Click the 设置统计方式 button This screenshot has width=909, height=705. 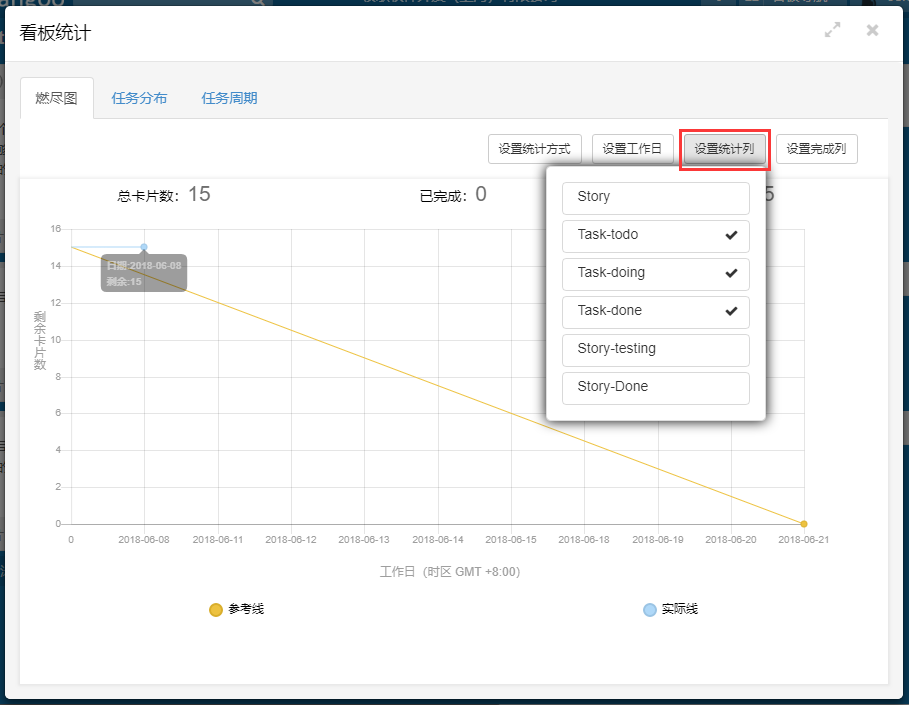[x=534, y=149]
